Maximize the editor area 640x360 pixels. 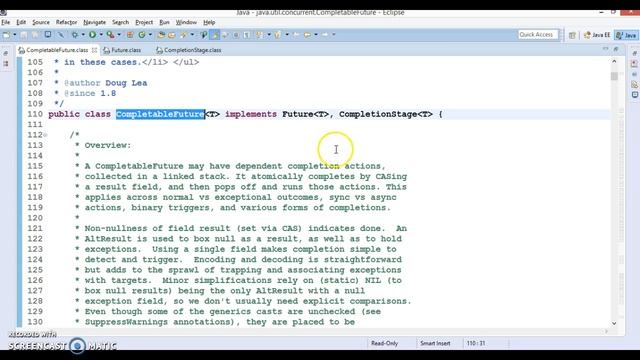point(616,49)
